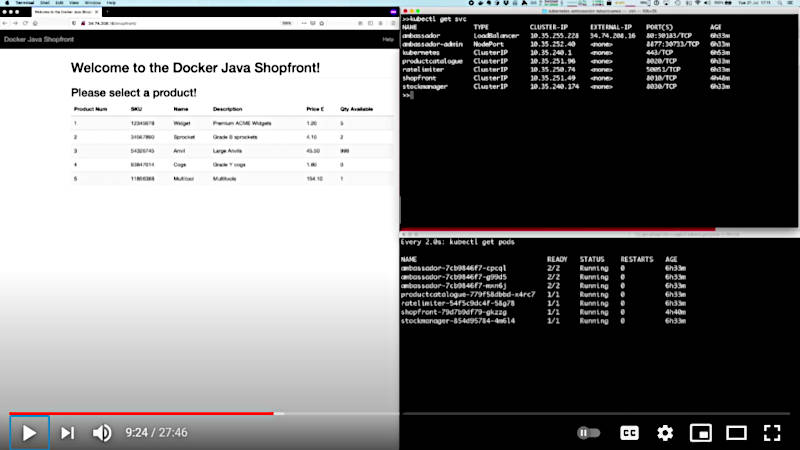Open the View menu
Screen dimensions: 800x450
pyautogui.click(x=74, y=3)
